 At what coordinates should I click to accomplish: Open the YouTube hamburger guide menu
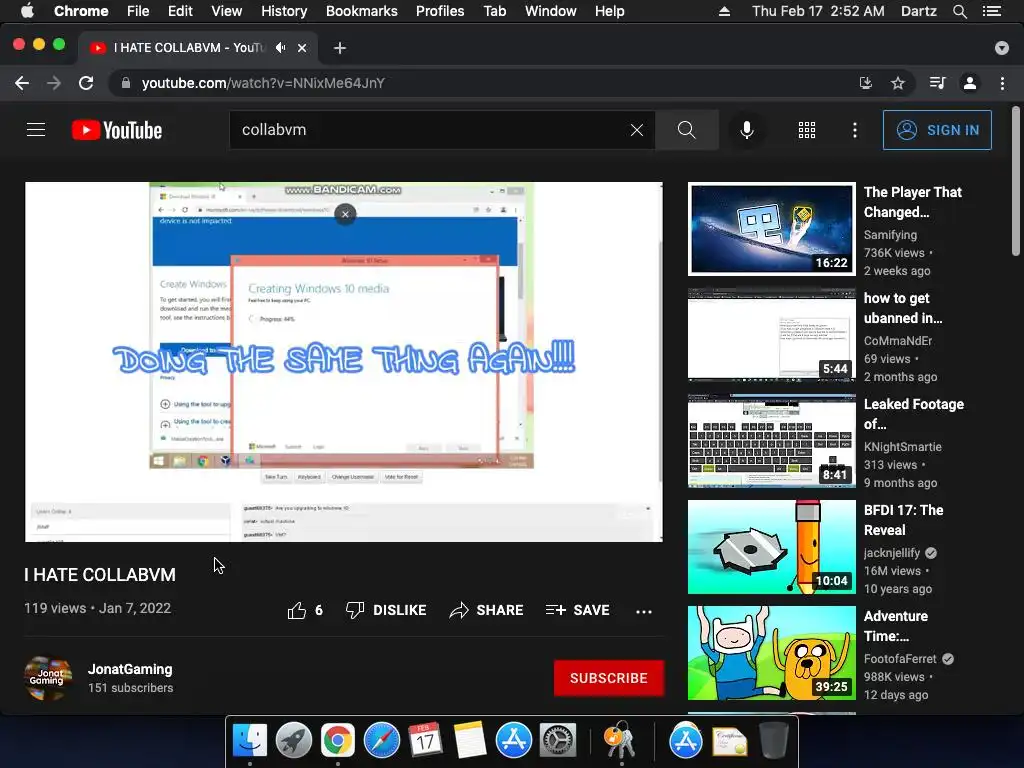coord(36,130)
